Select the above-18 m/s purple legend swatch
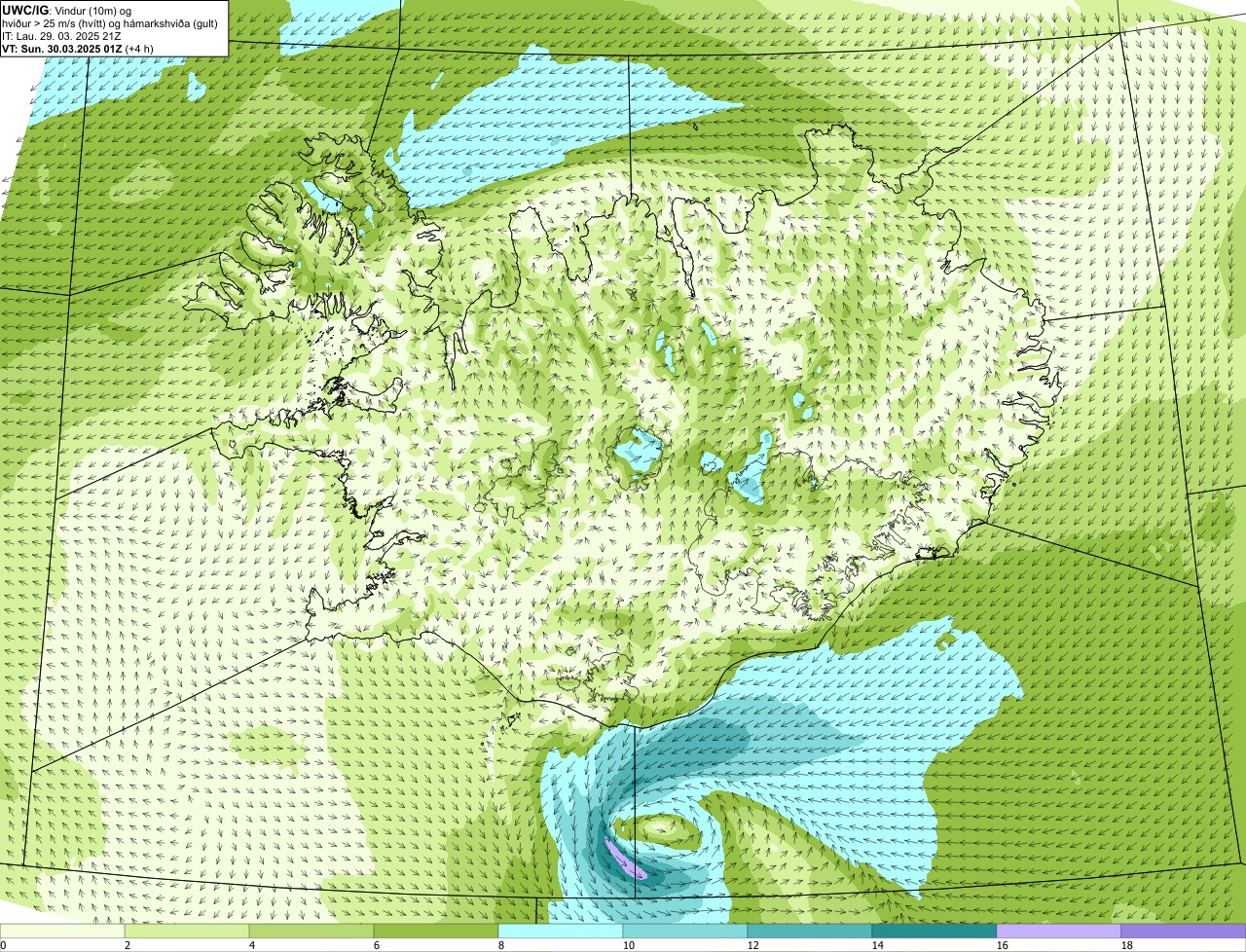This screenshot has width=1246, height=952. coord(1184,931)
